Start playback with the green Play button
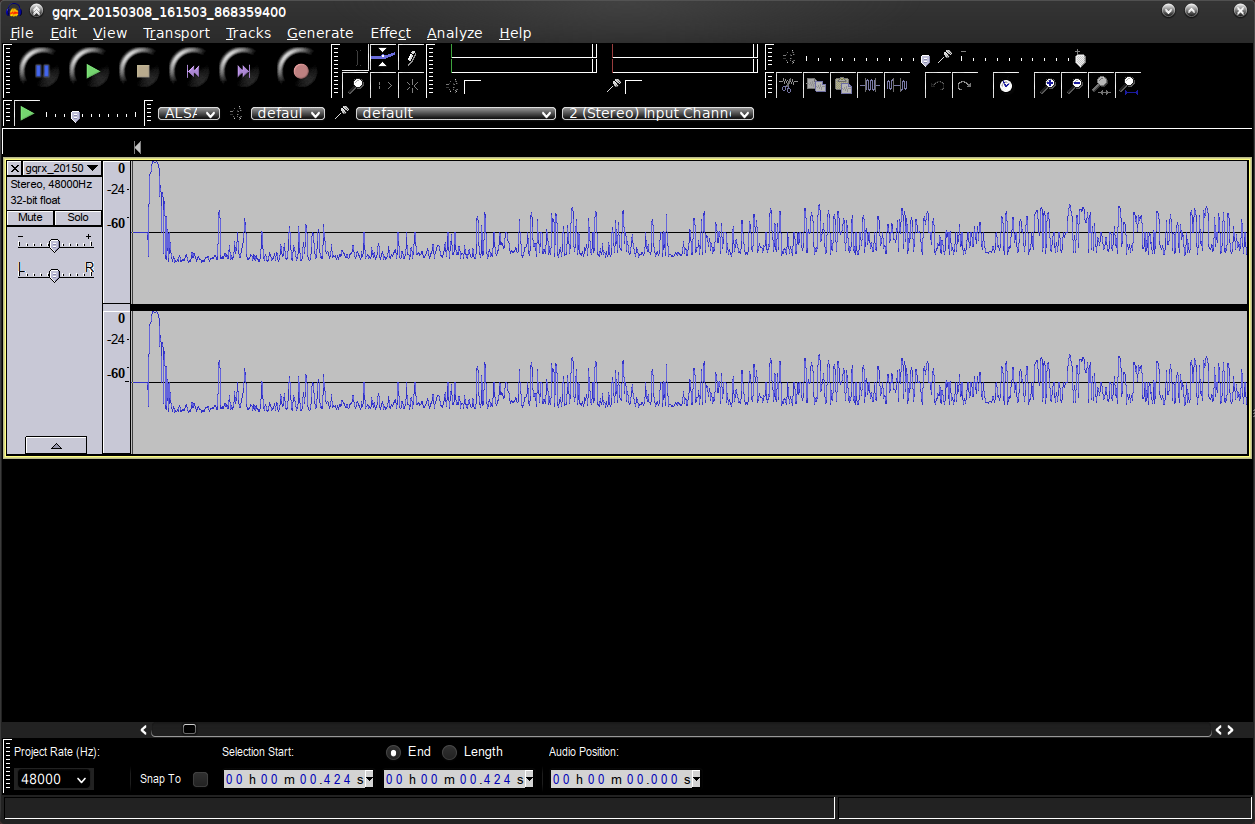Screen dimensions: 1255x824 click(92, 71)
